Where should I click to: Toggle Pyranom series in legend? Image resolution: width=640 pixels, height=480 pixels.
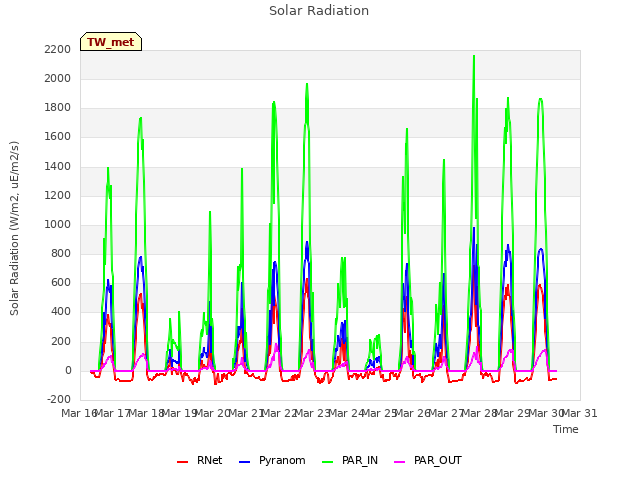click(x=272, y=460)
